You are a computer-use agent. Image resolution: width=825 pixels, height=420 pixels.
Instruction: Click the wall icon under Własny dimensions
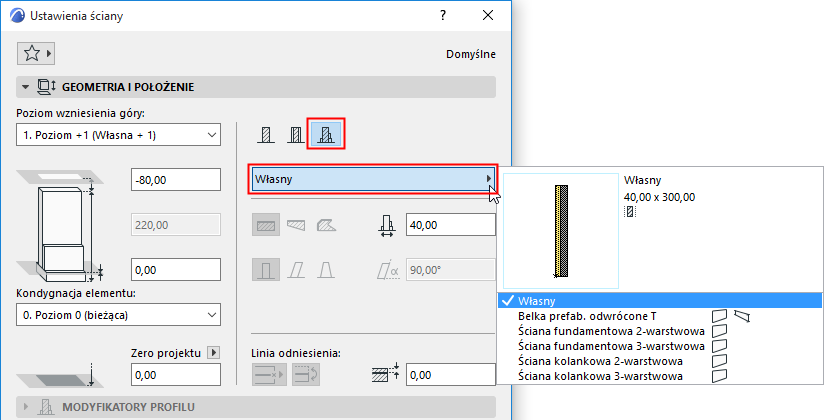[630, 212]
